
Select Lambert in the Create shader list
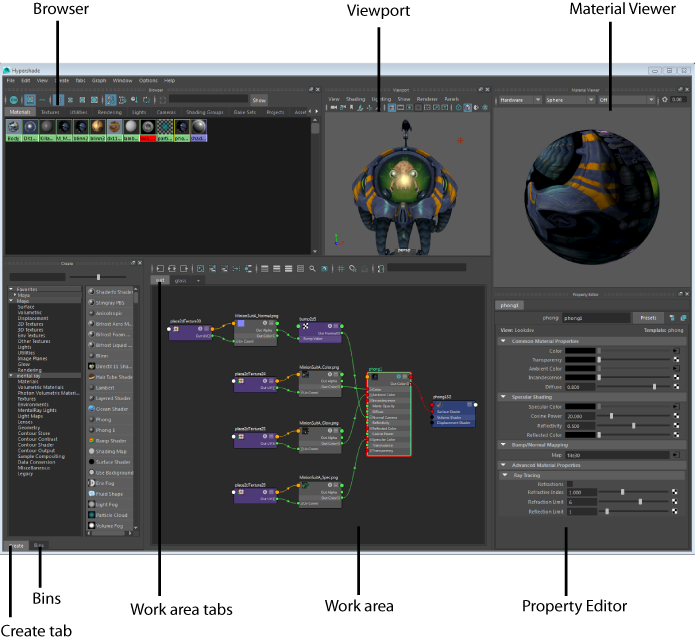pos(105,388)
